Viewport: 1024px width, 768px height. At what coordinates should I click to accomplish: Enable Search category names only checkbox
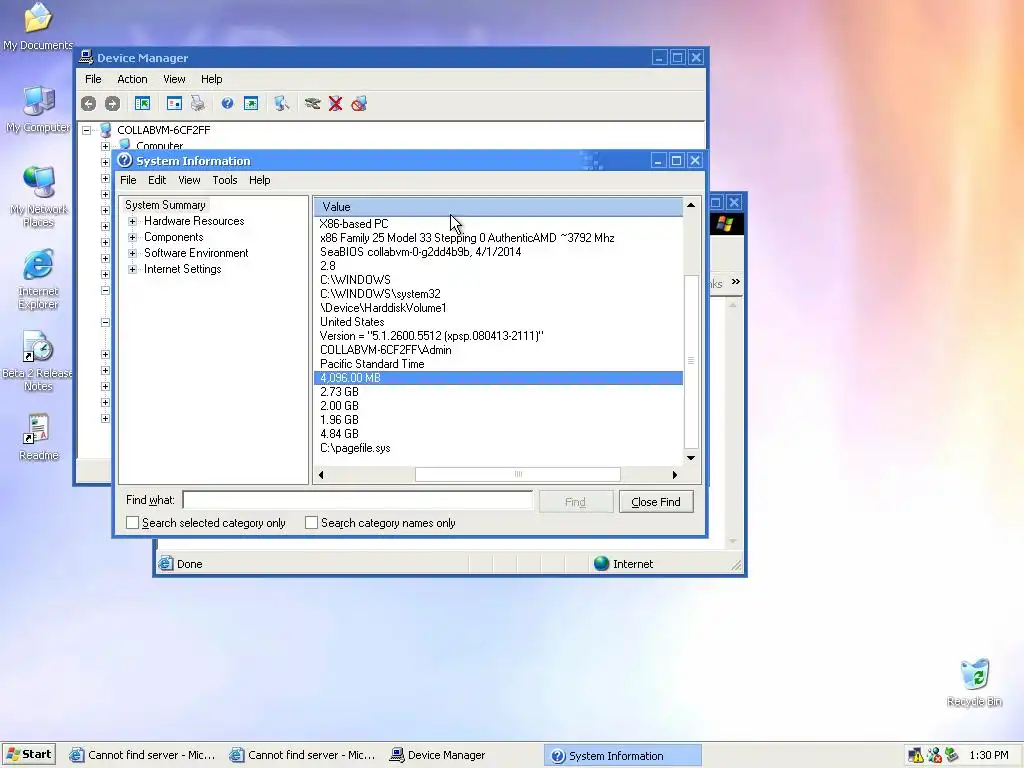pyautogui.click(x=312, y=522)
